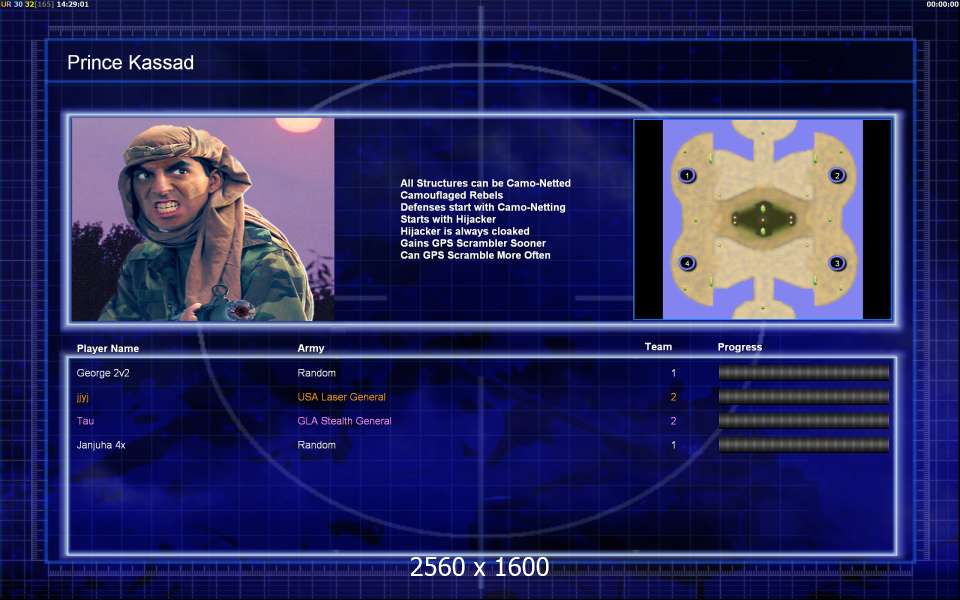This screenshot has width=960, height=600.
Task: Click the 'Prince Kassad' title text
Action: pyautogui.click(x=130, y=62)
